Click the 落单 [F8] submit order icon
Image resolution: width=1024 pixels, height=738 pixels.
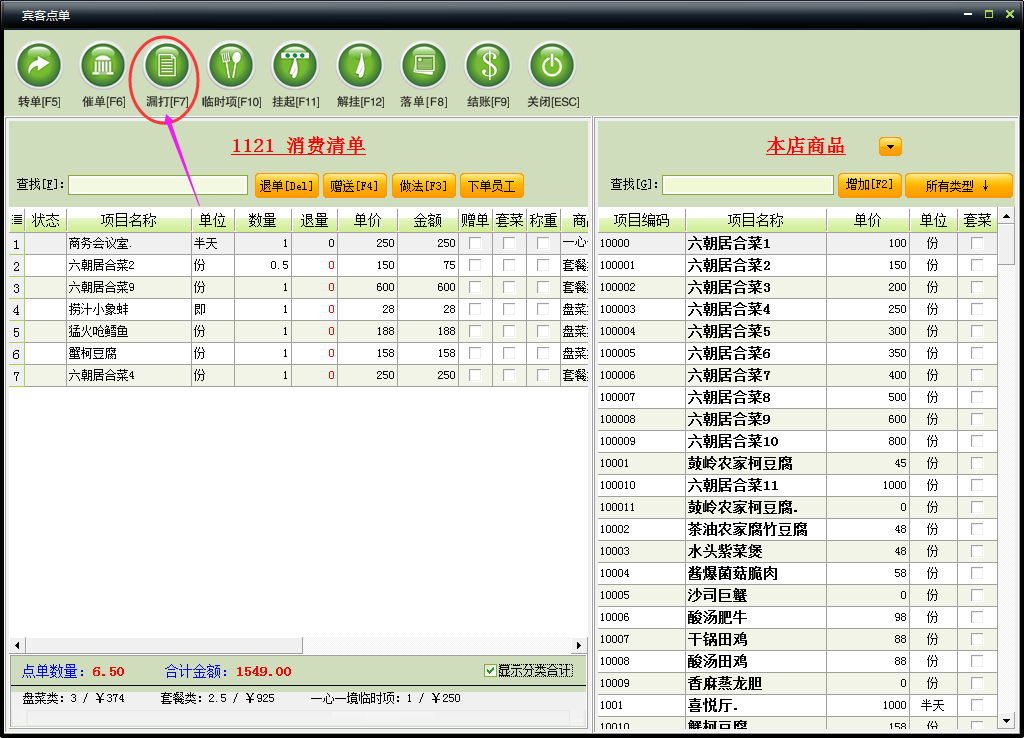[x=424, y=66]
